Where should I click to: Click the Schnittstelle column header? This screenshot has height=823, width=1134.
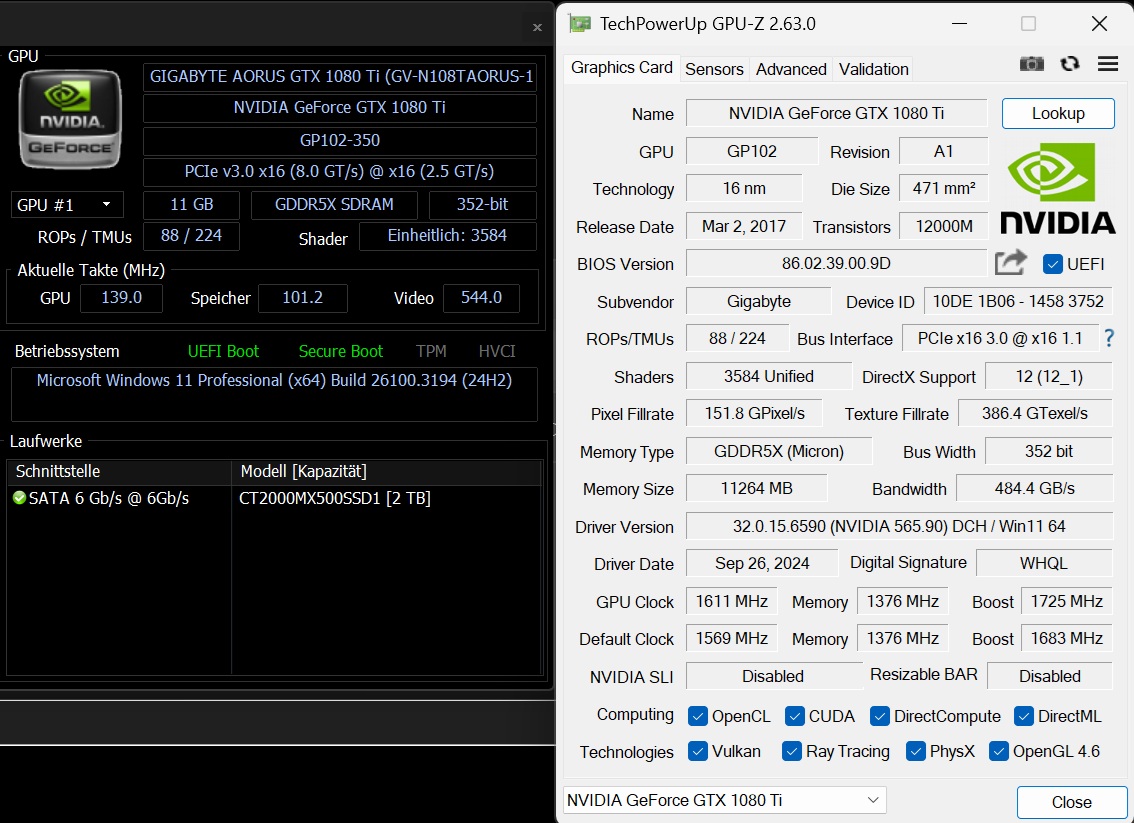[119, 472]
